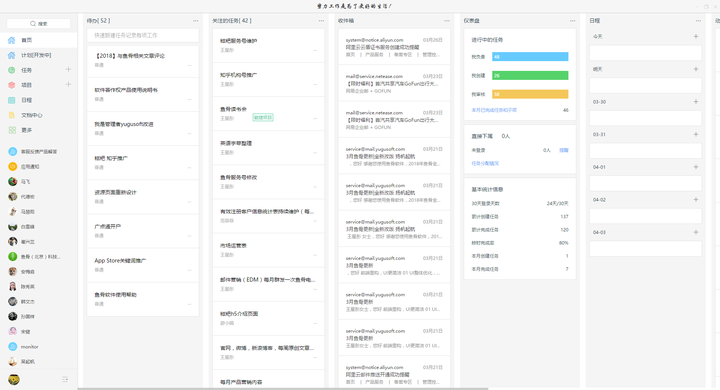Screen dimensions: 720x390
Task: Click the plus icon next to 今天 in the schedule
Action: coord(696,36)
